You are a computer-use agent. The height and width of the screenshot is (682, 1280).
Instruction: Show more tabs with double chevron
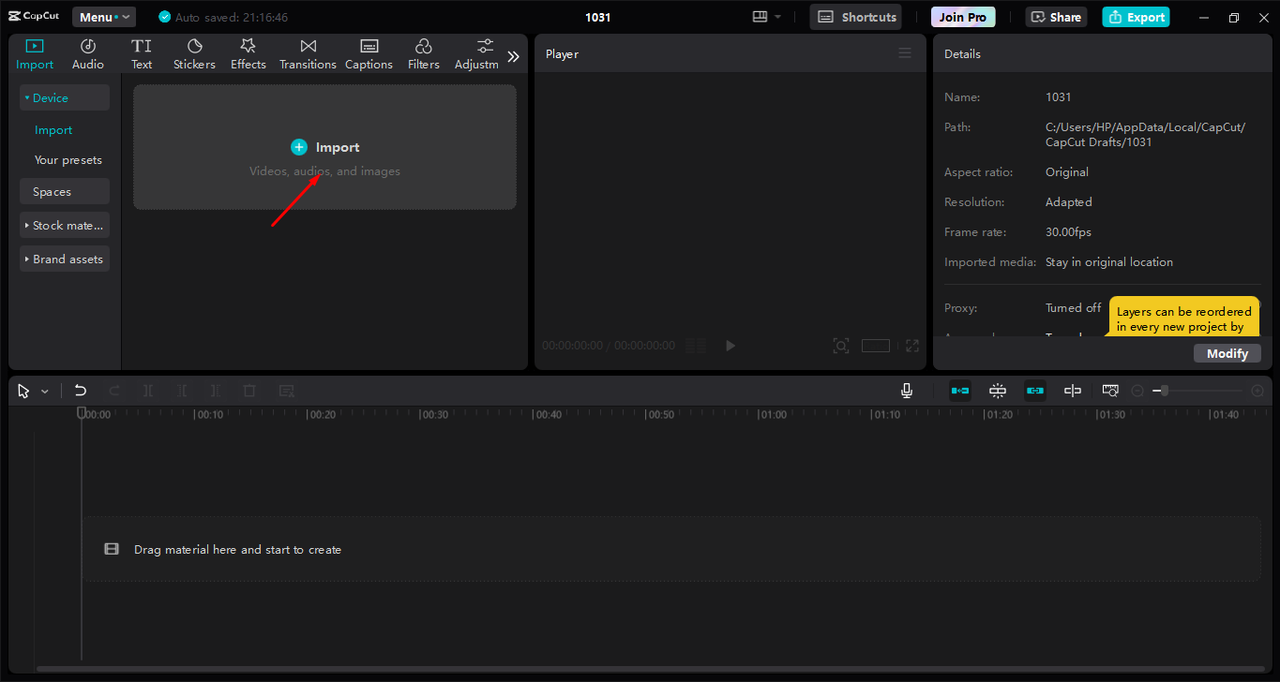[513, 56]
